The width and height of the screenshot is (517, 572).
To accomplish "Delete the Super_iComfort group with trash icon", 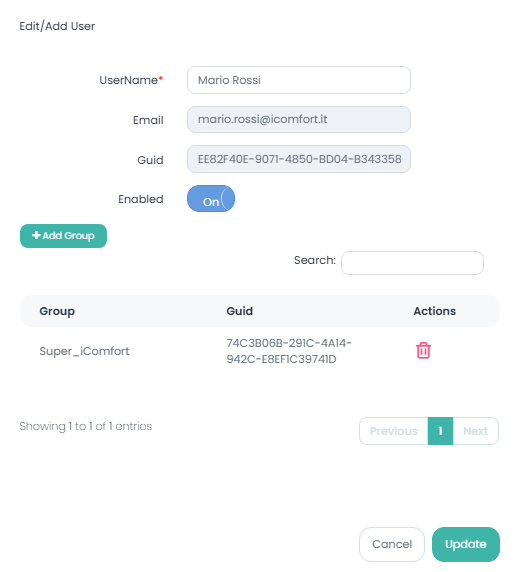I will pos(423,351).
